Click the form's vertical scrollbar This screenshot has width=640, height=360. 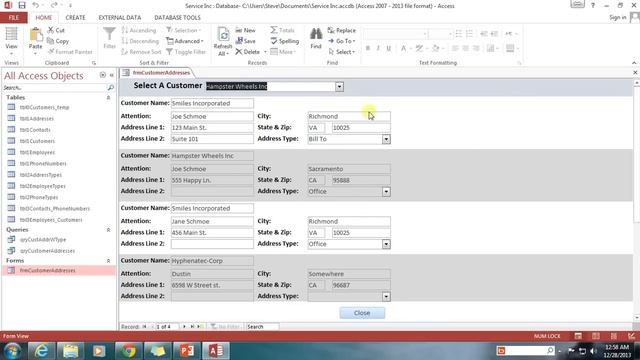coord(636,200)
